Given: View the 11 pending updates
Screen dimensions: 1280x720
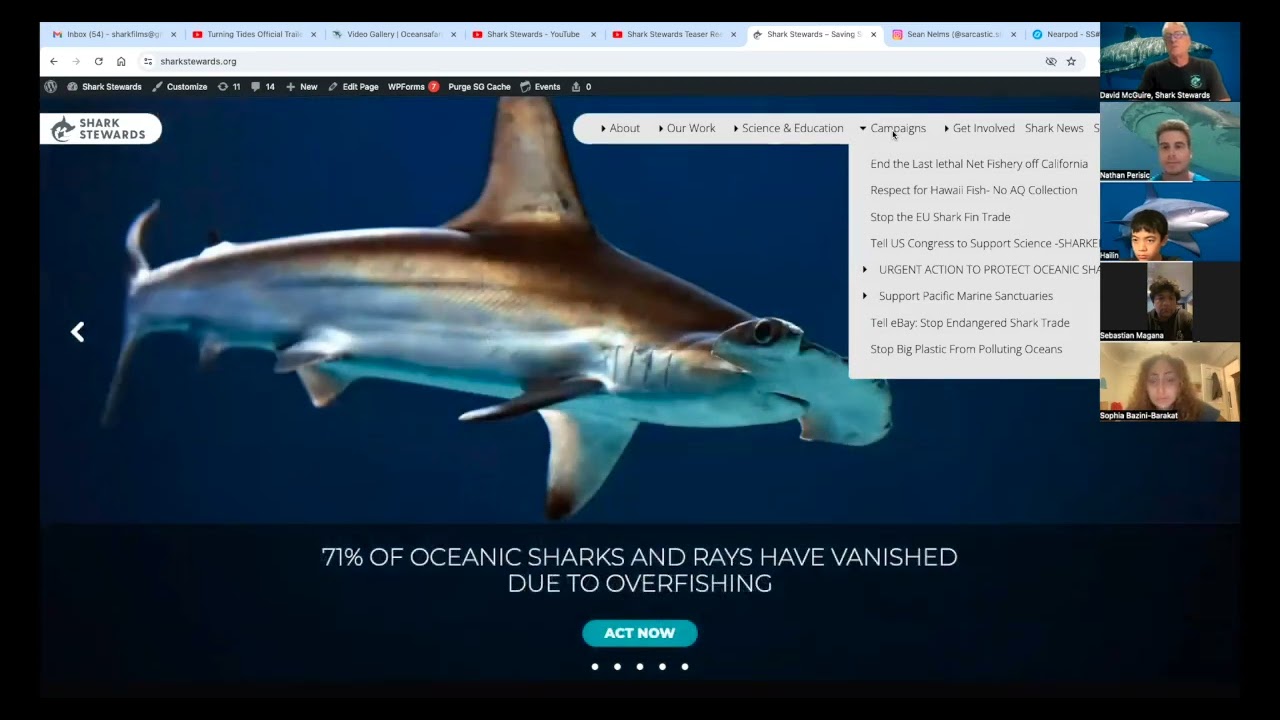Looking at the screenshot, I should 229,87.
